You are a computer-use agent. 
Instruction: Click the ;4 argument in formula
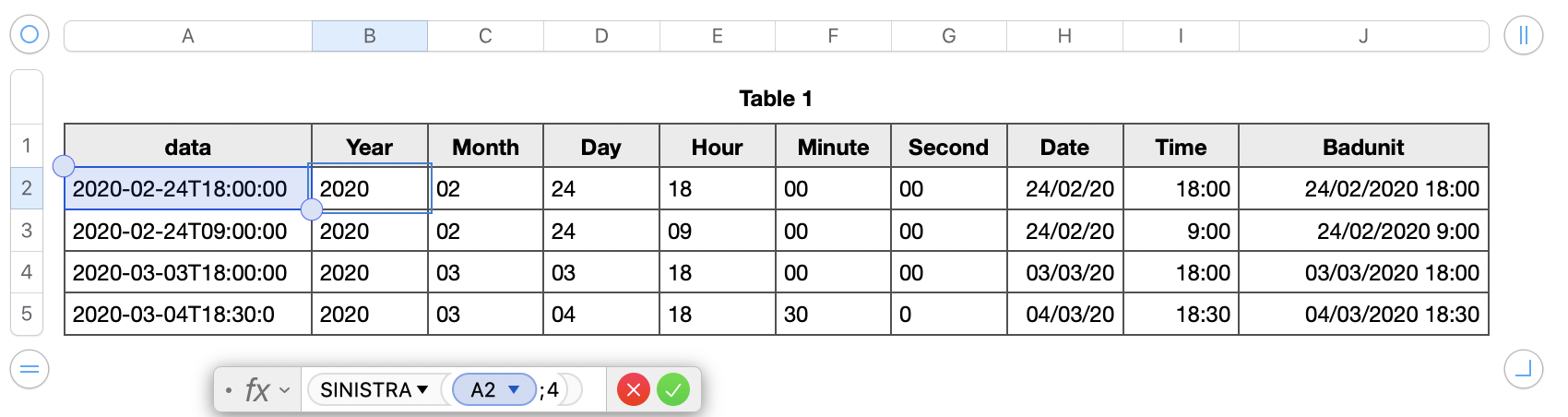552,390
